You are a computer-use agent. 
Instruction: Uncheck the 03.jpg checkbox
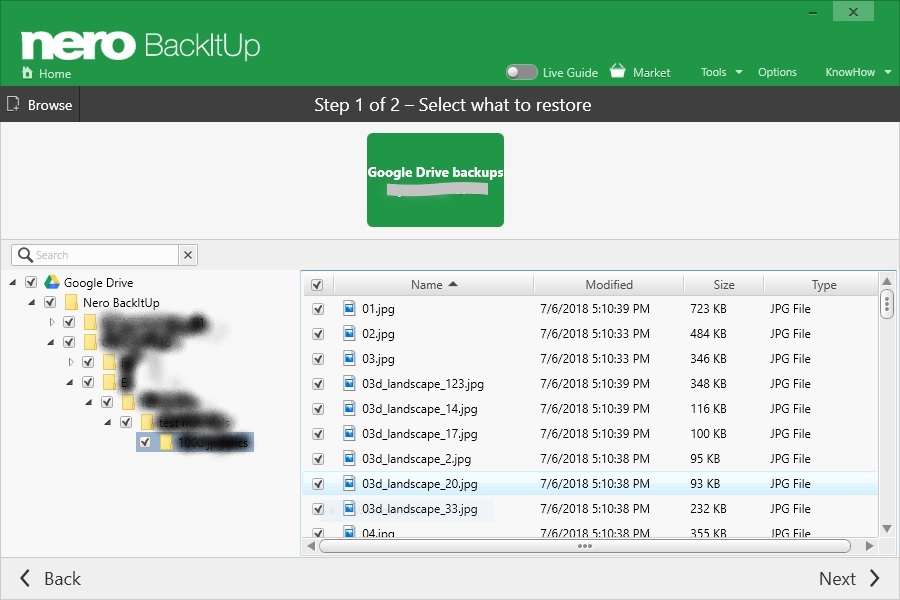pos(318,359)
